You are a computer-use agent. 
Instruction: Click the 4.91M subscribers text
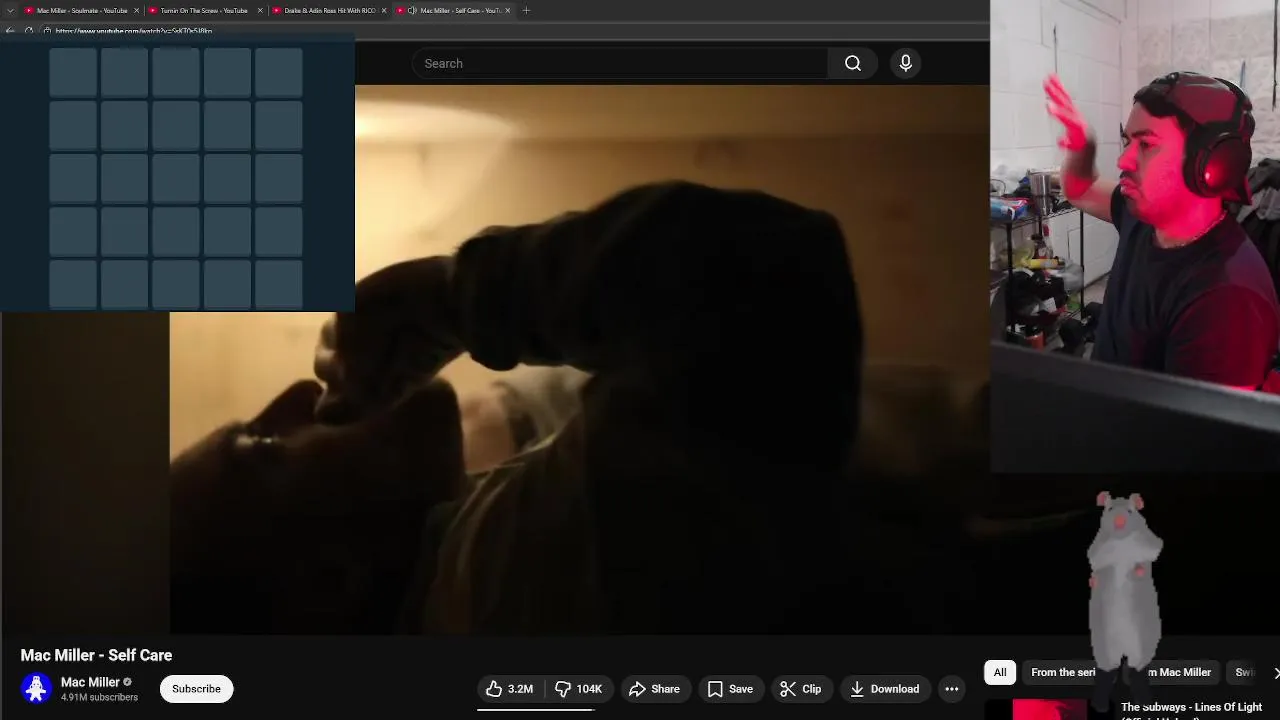click(x=99, y=697)
